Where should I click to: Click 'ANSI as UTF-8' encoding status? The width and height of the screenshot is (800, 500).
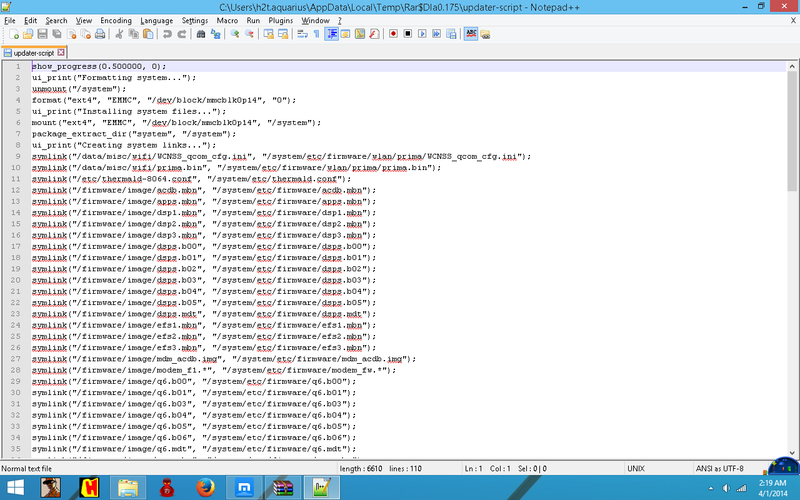720,468
